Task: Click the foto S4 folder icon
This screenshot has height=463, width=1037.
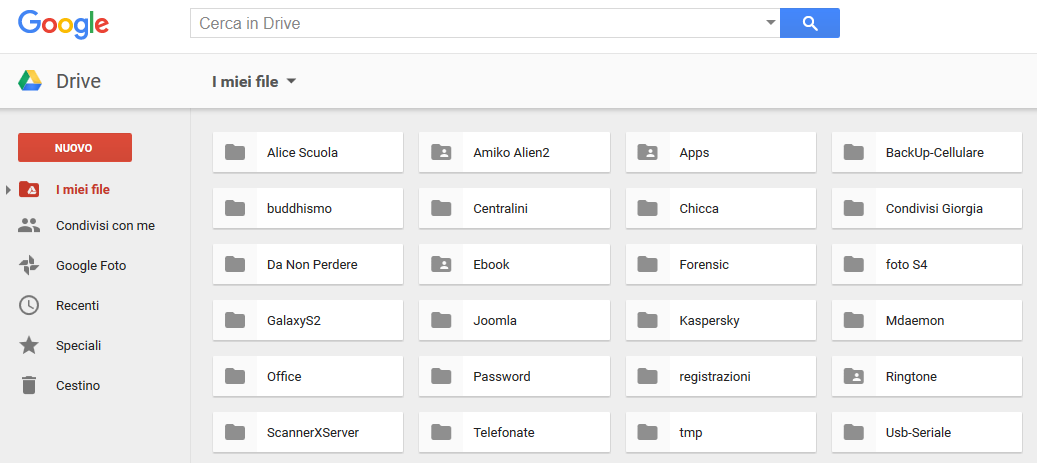Action: (854, 265)
